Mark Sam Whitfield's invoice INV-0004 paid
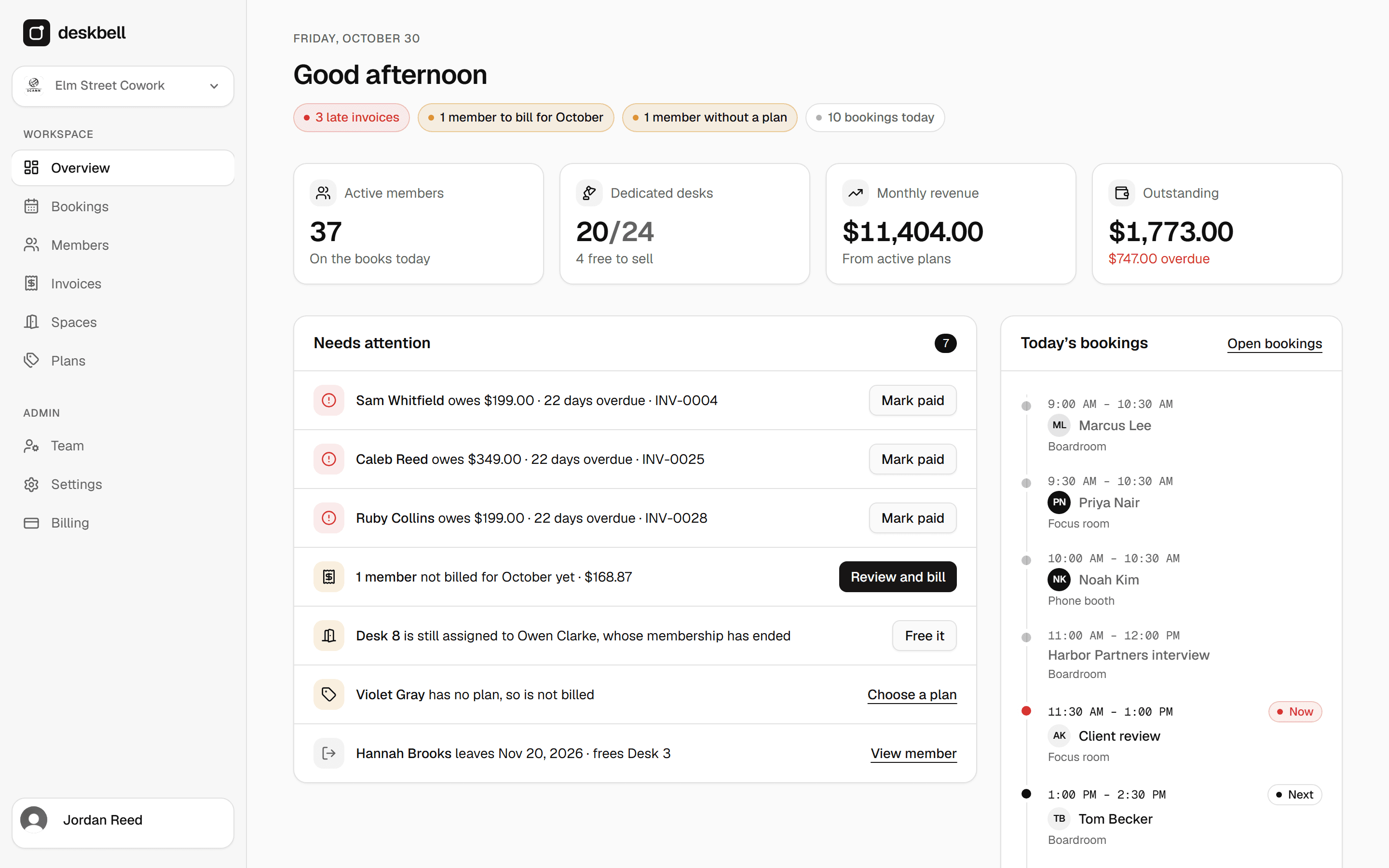1389x868 pixels. (x=912, y=400)
